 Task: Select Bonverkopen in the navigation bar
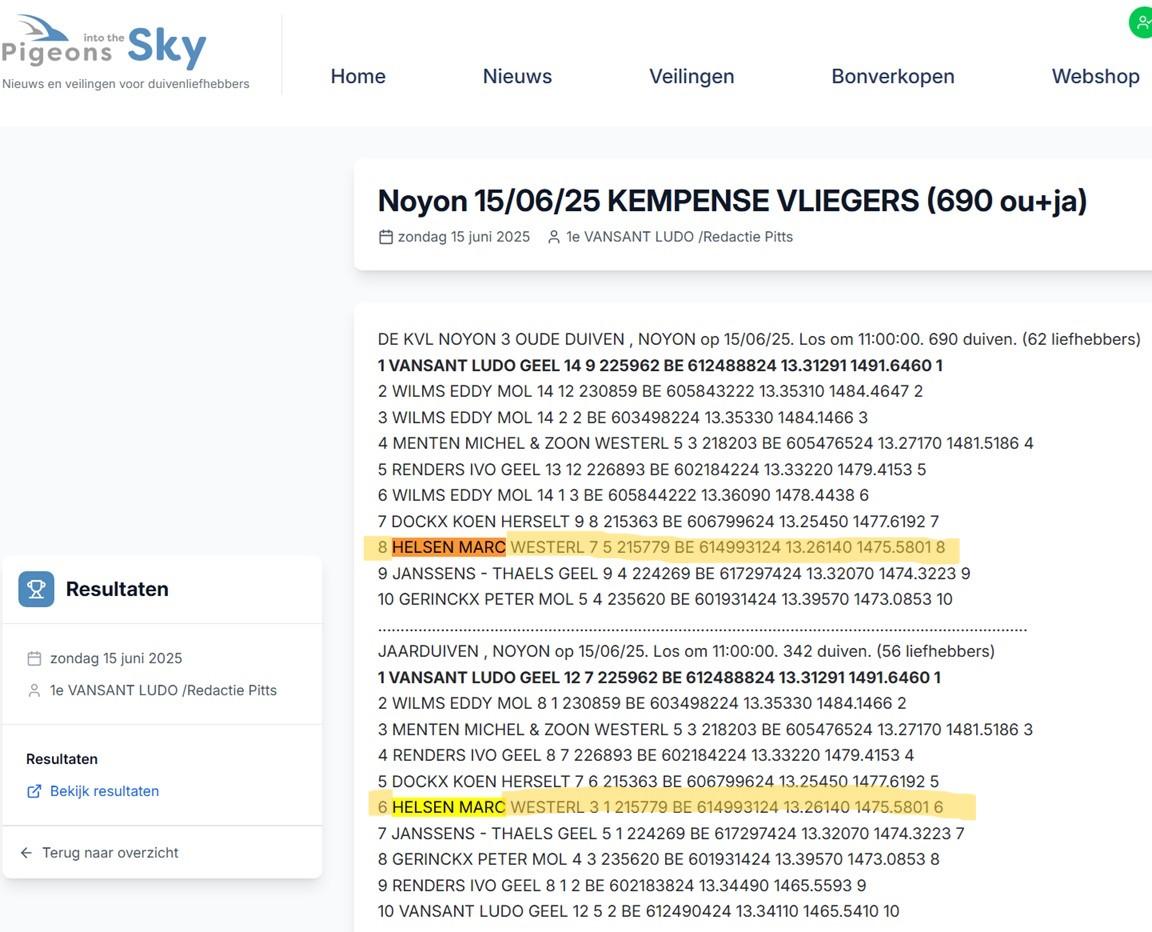(x=893, y=76)
